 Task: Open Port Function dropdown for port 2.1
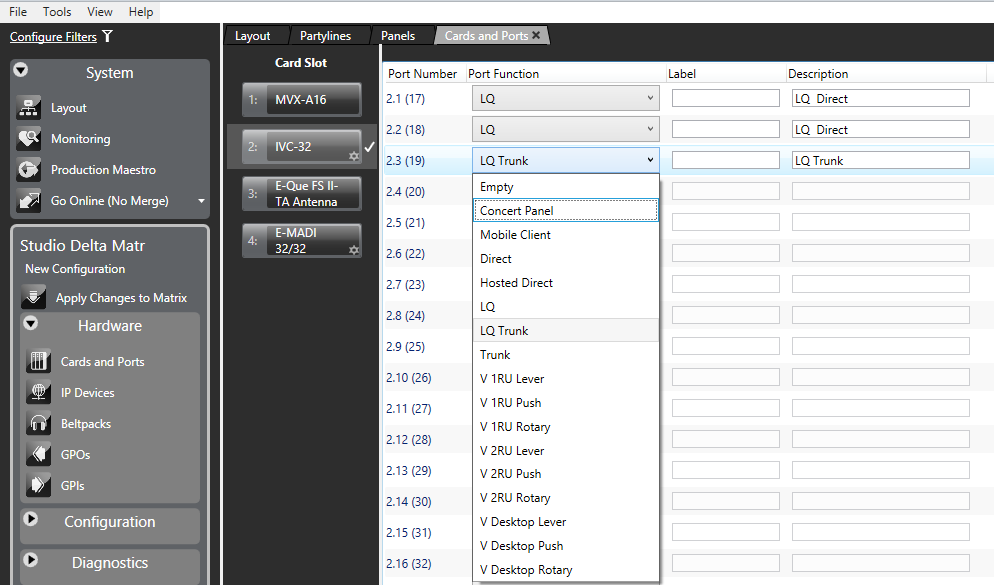pos(649,98)
